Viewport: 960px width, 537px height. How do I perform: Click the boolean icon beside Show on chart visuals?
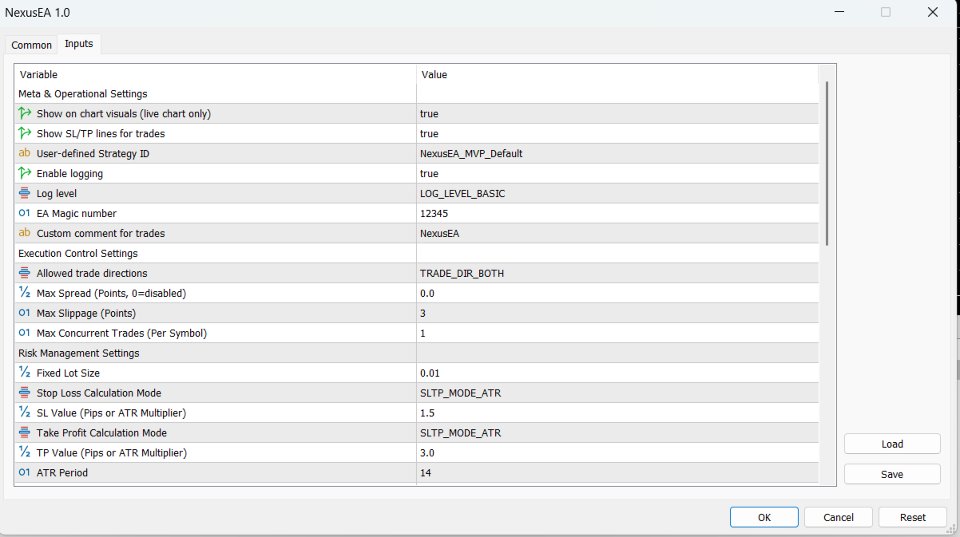24,113
